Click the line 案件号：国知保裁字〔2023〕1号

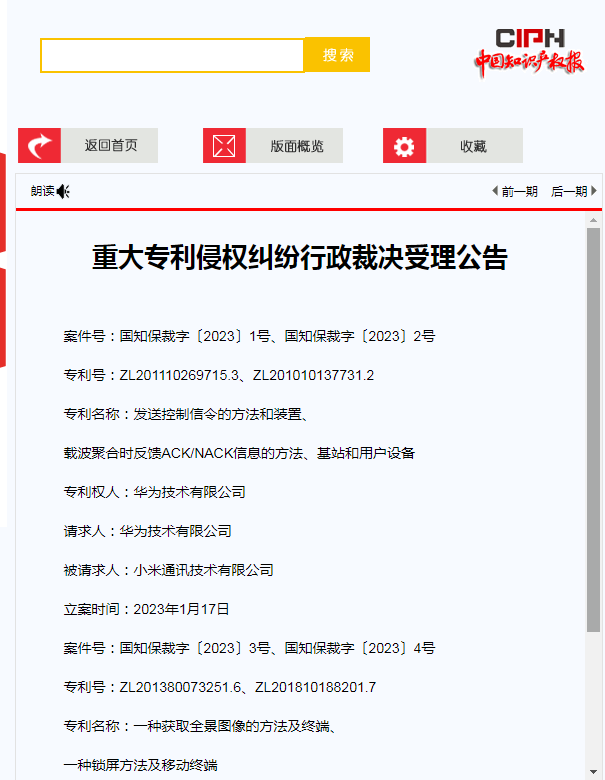(x=249, y=336)
